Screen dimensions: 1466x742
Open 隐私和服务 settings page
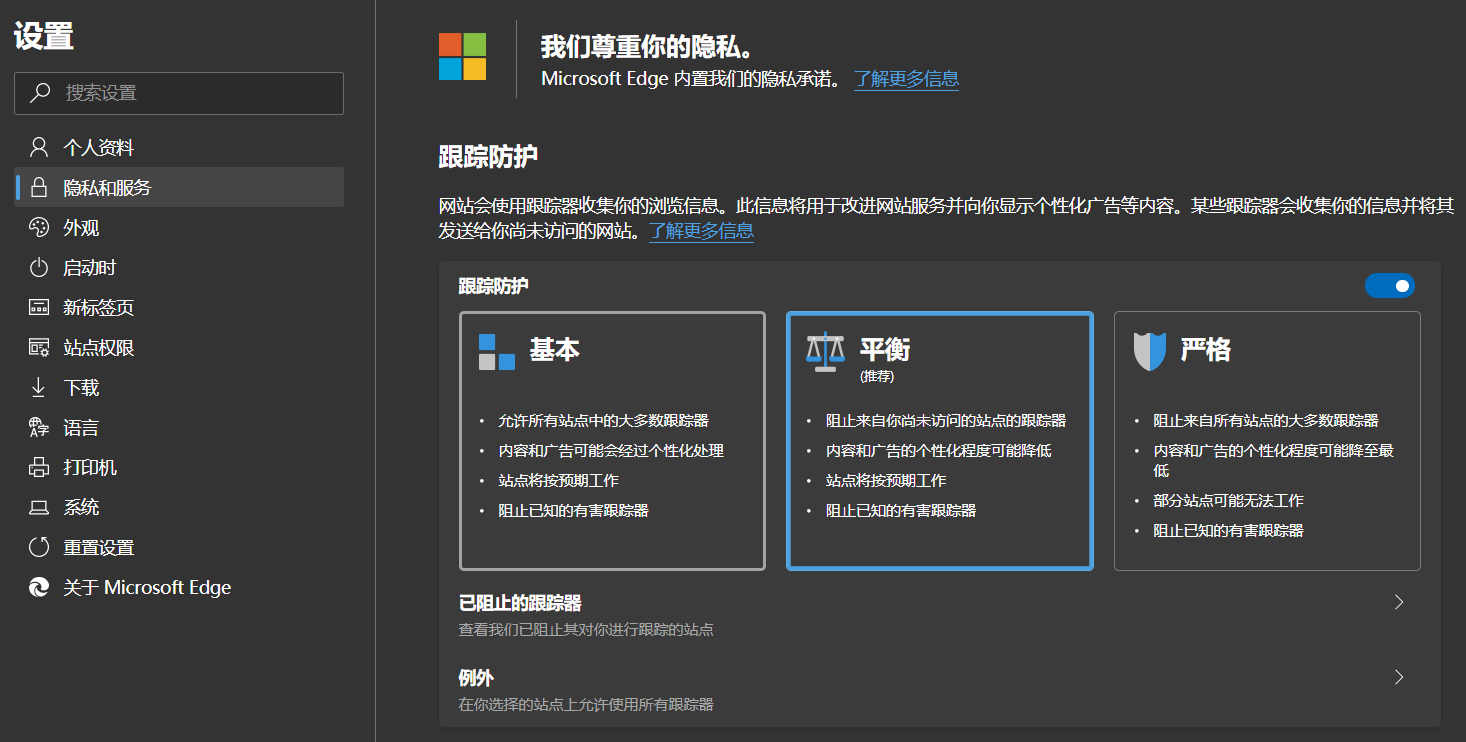179,187
